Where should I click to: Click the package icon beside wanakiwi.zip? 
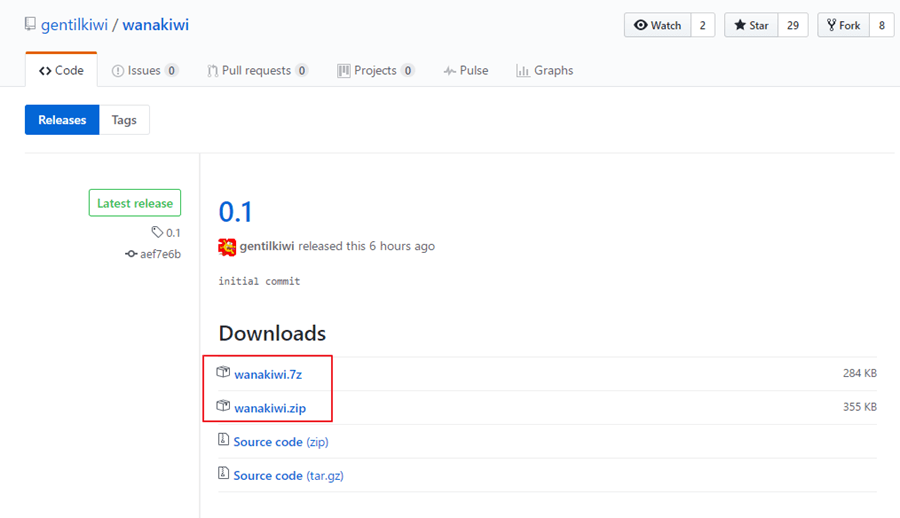pos(223,406)
